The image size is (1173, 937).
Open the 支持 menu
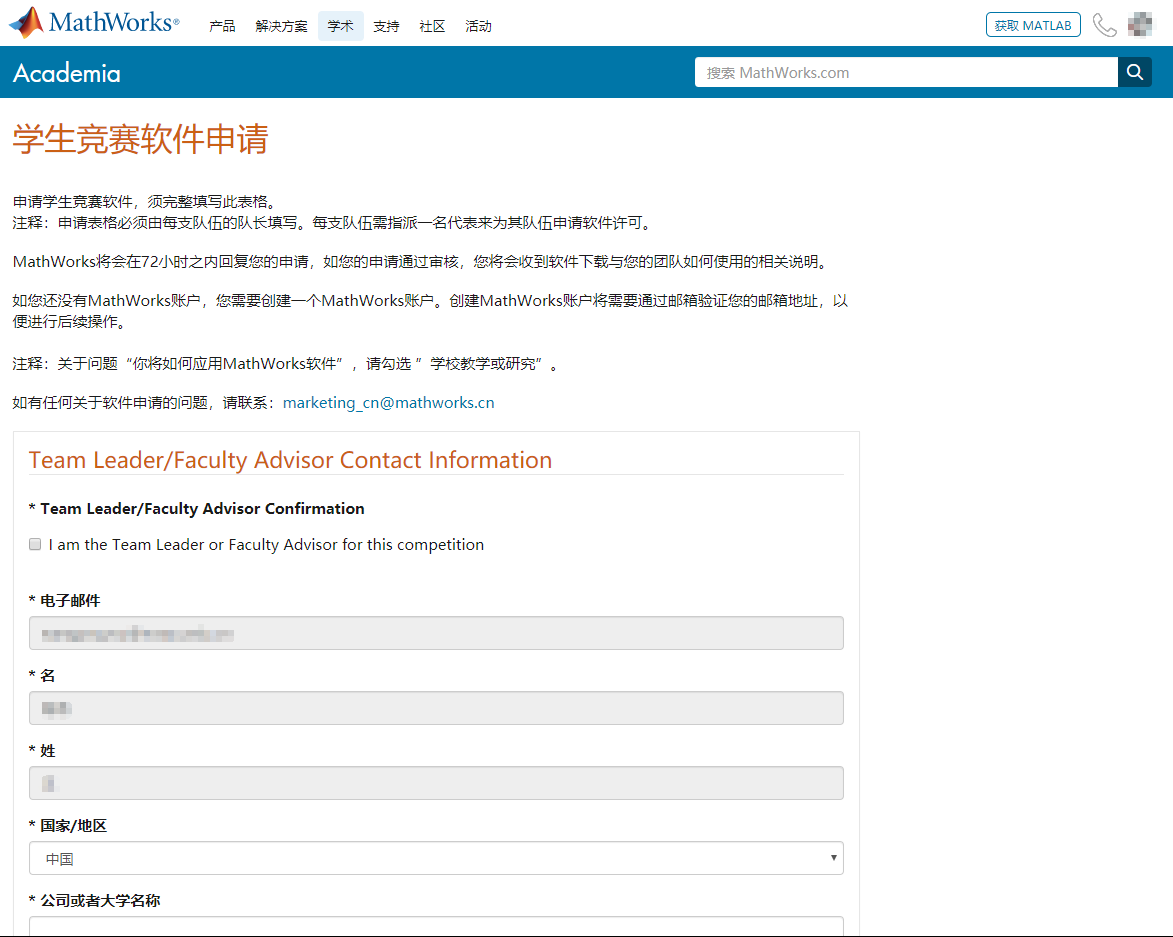pyautogui.click(x=386, y=26)
